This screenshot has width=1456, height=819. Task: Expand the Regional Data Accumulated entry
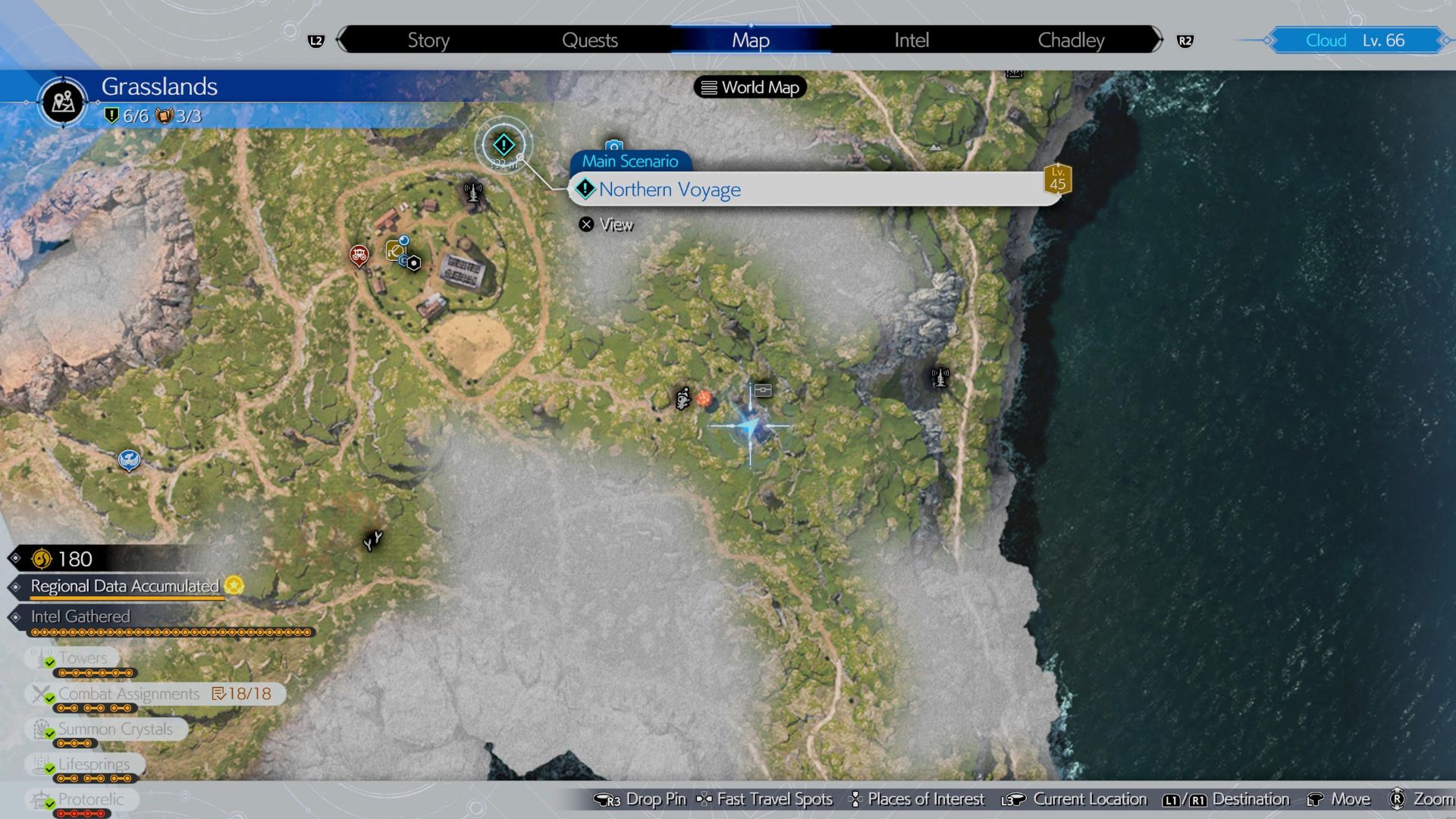124,586
